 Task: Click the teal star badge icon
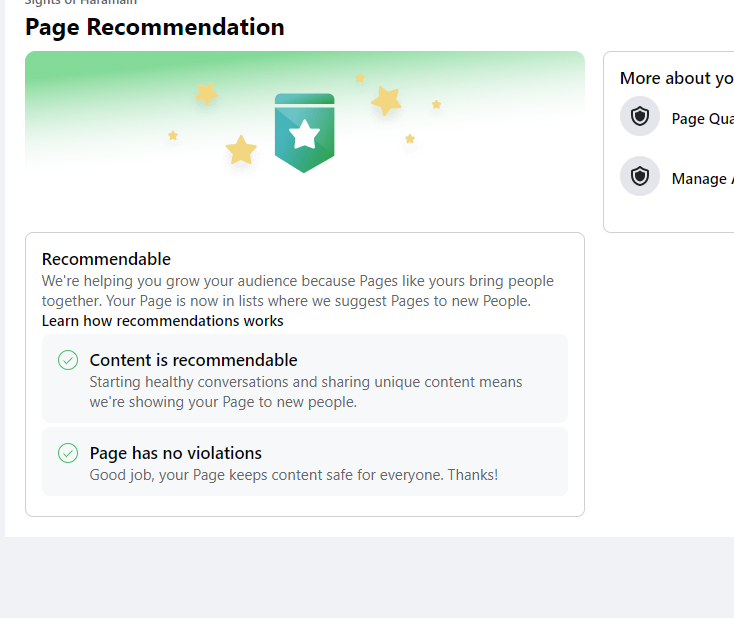coord(304,133)
